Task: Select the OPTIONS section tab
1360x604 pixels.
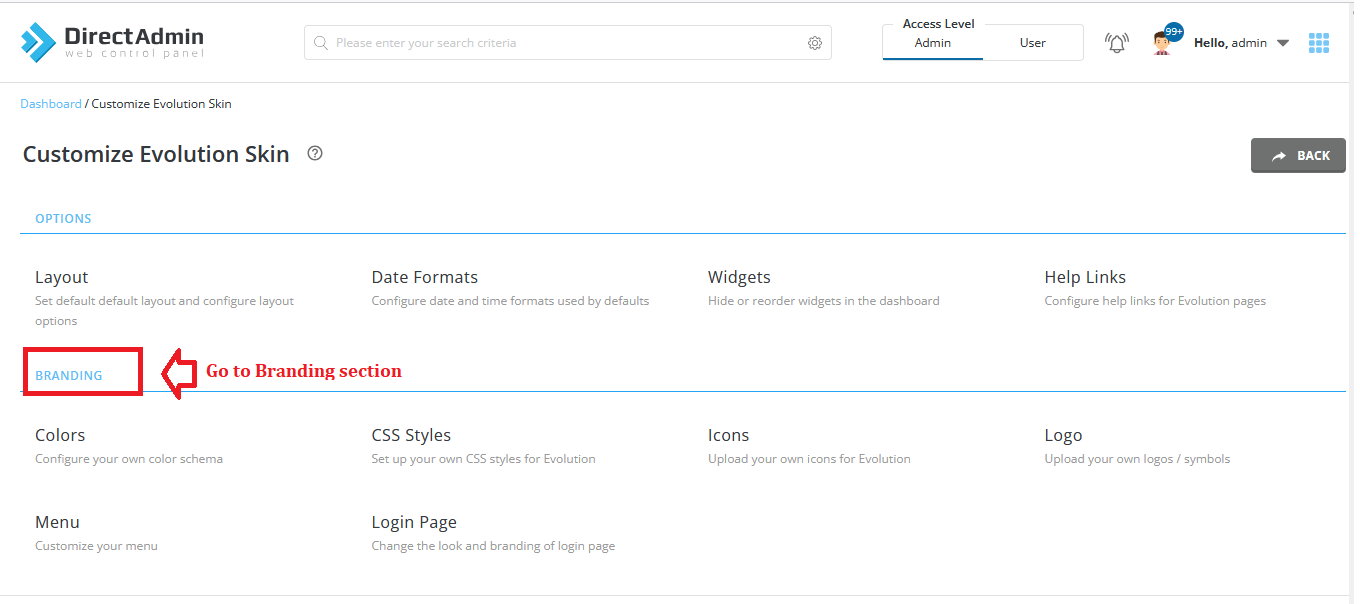Action: [63, 218]
